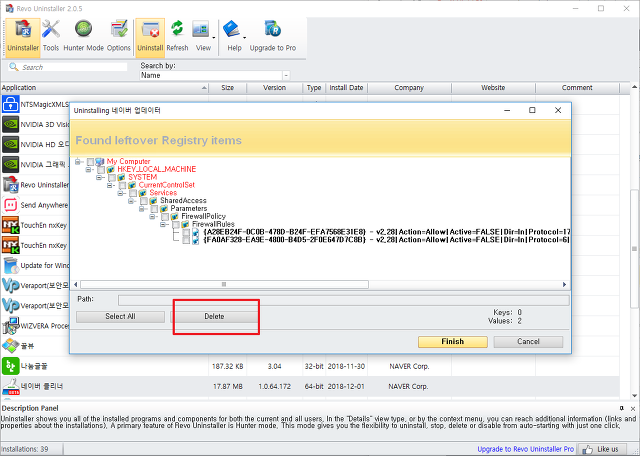
Task: Open Upgrade to Revo Uninstaller Pro link
Action: 525,449
